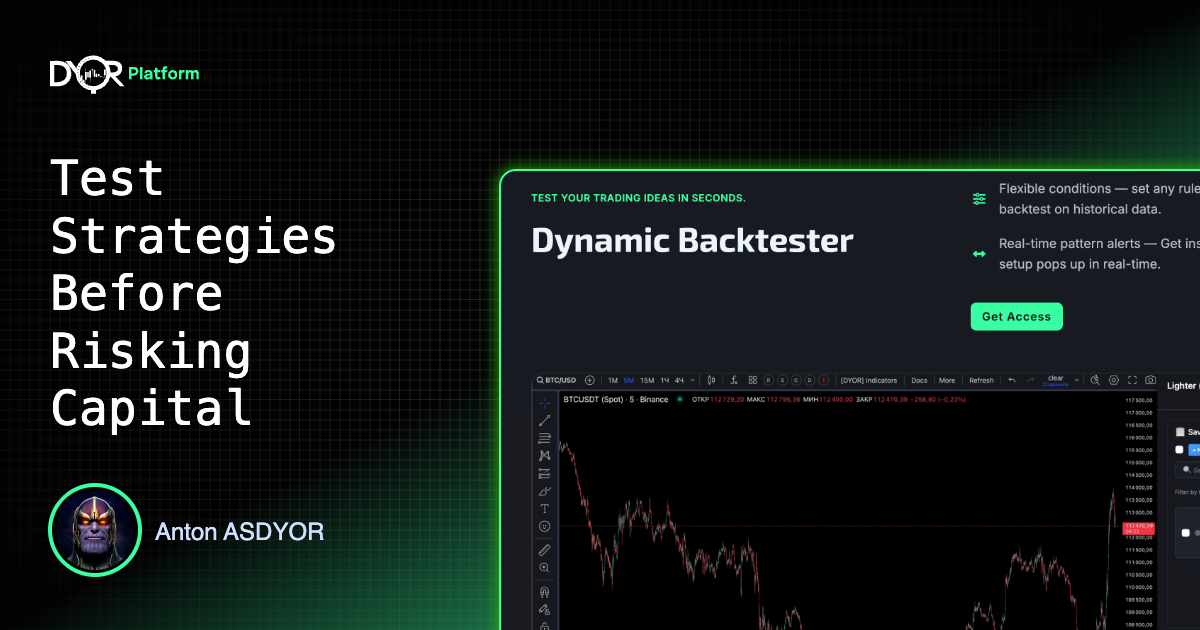Tick the checkbox on the saved item card
Screen dimensions: 1200x630
tap(1185, 533)
